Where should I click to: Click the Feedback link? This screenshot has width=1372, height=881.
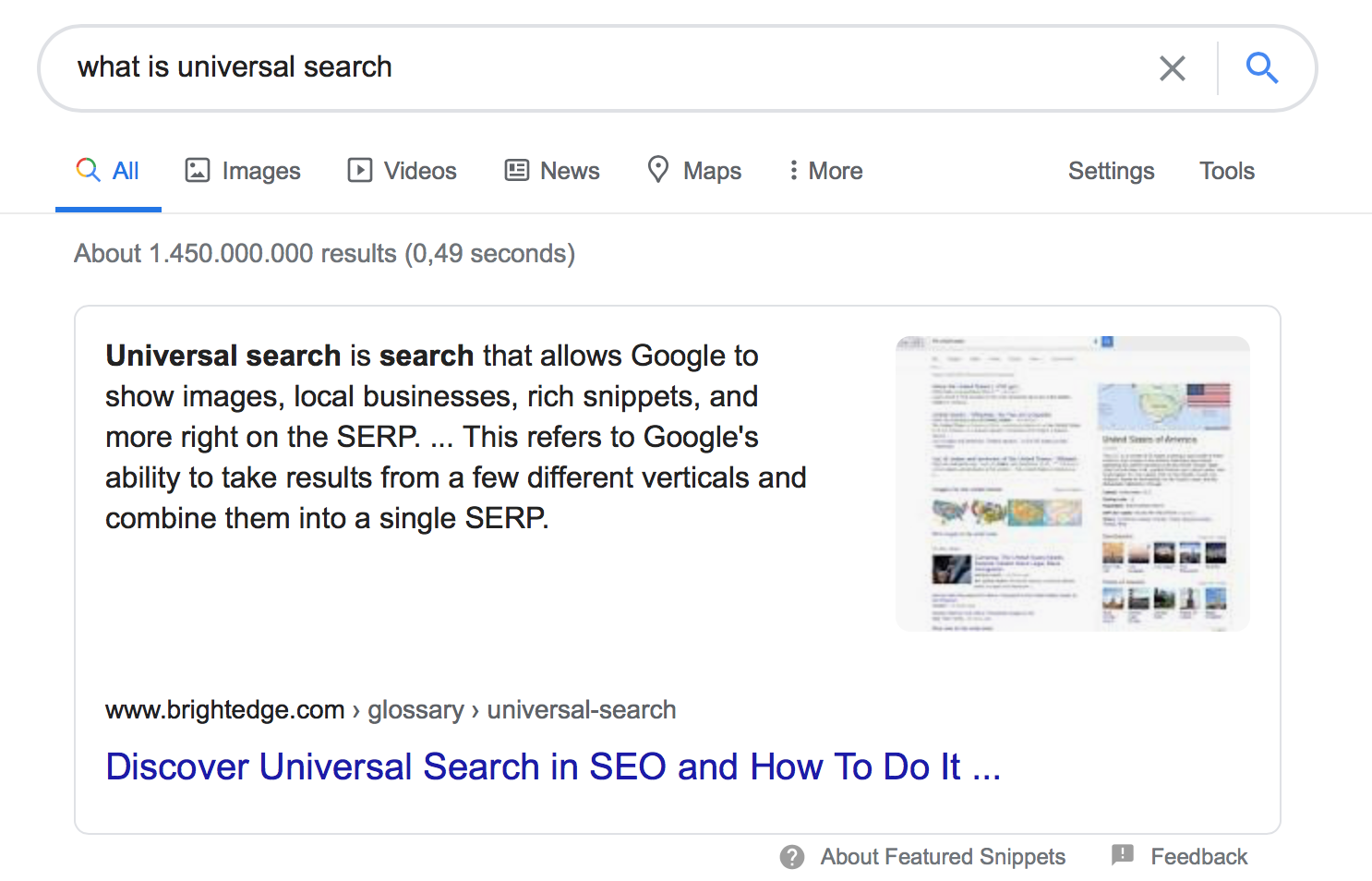(1198, 857)
